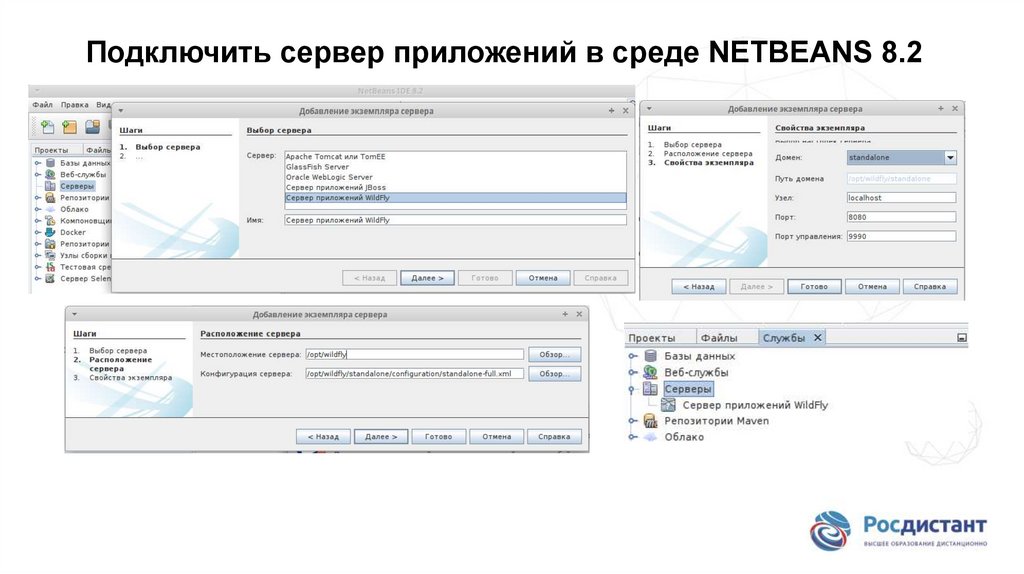Expand the Docker tree node

(38, 232)
